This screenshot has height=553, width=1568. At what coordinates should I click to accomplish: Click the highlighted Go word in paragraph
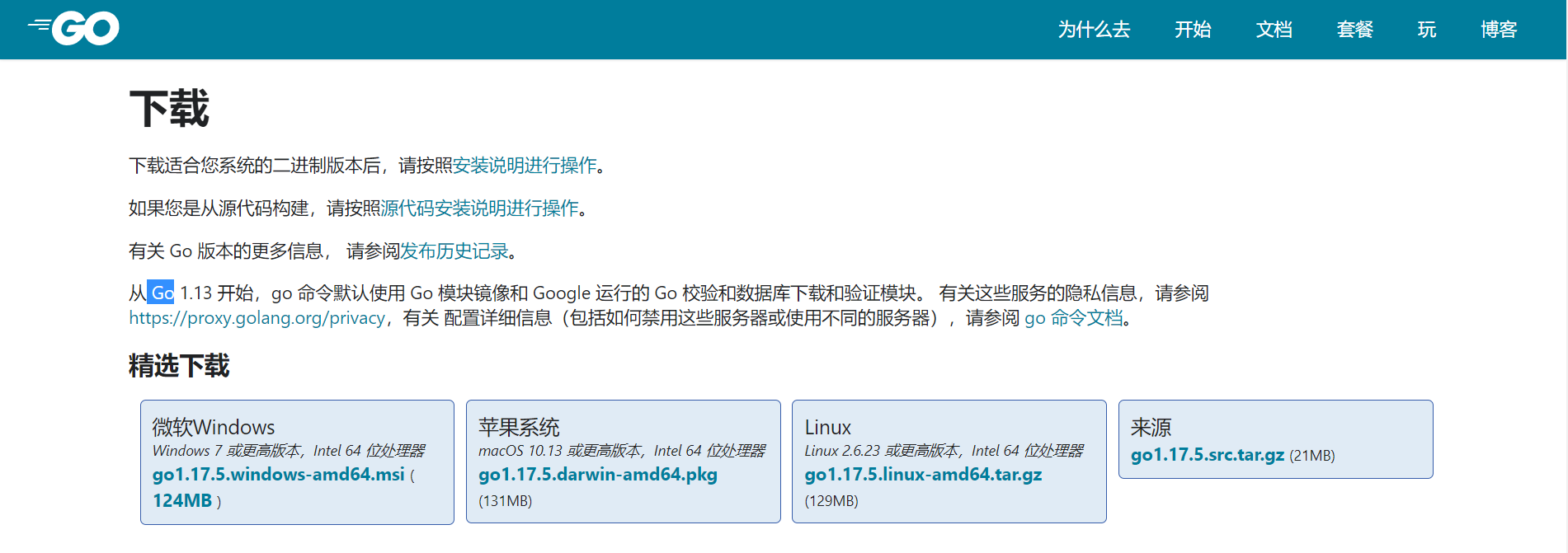click(x=161, y=293)
